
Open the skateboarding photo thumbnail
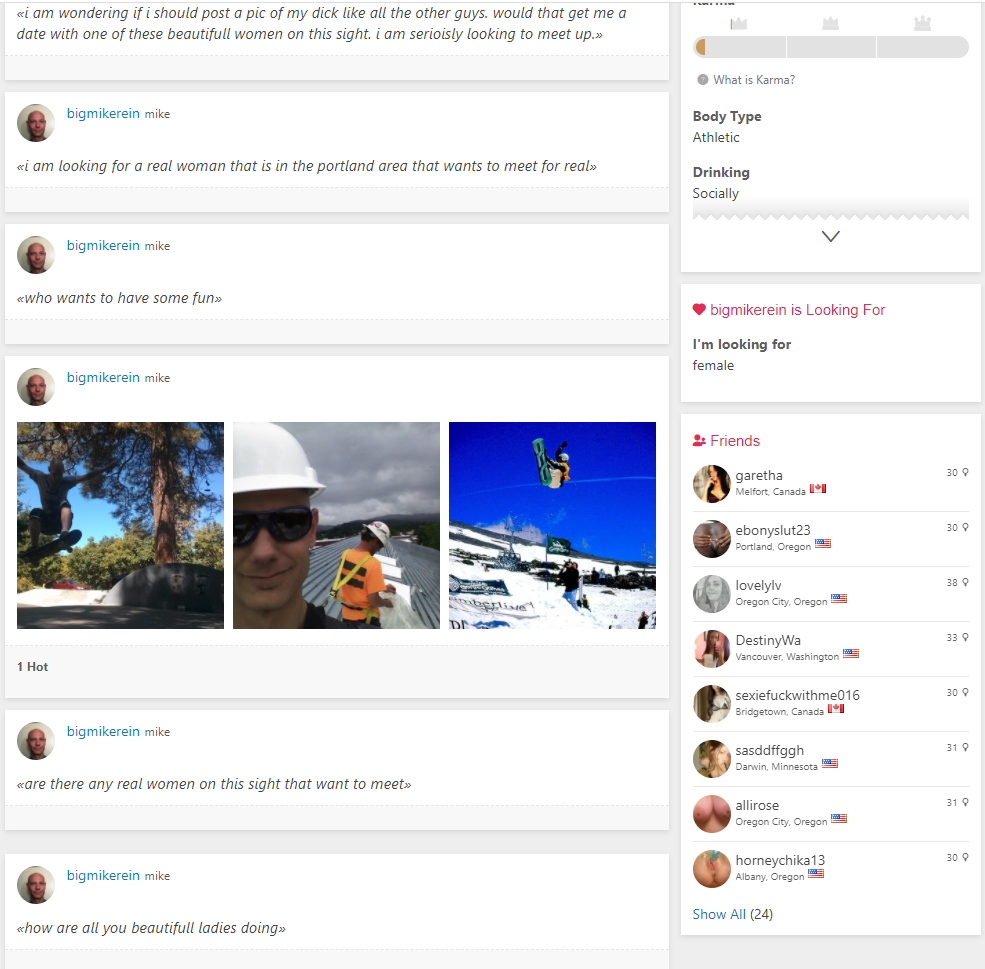click(120, 525)
